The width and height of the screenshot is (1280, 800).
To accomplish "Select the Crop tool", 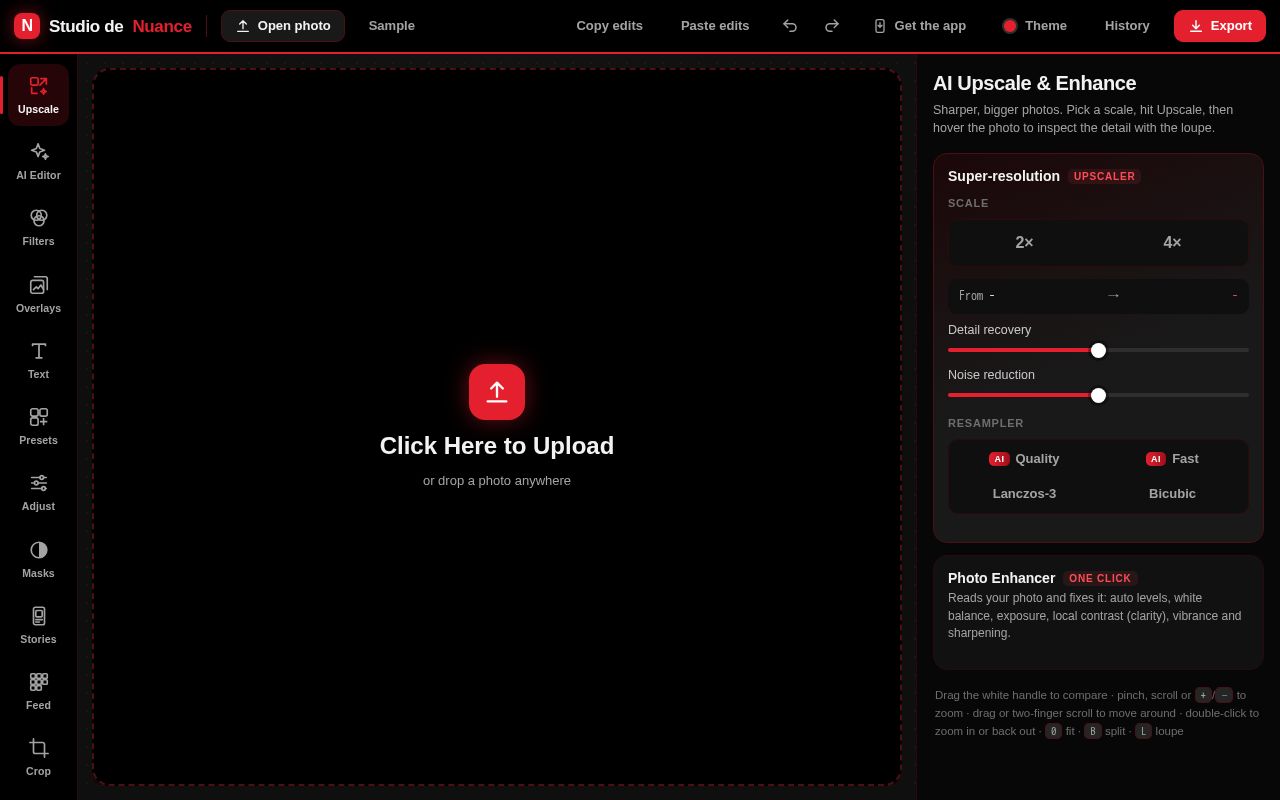I will click(x=38, y=757).
